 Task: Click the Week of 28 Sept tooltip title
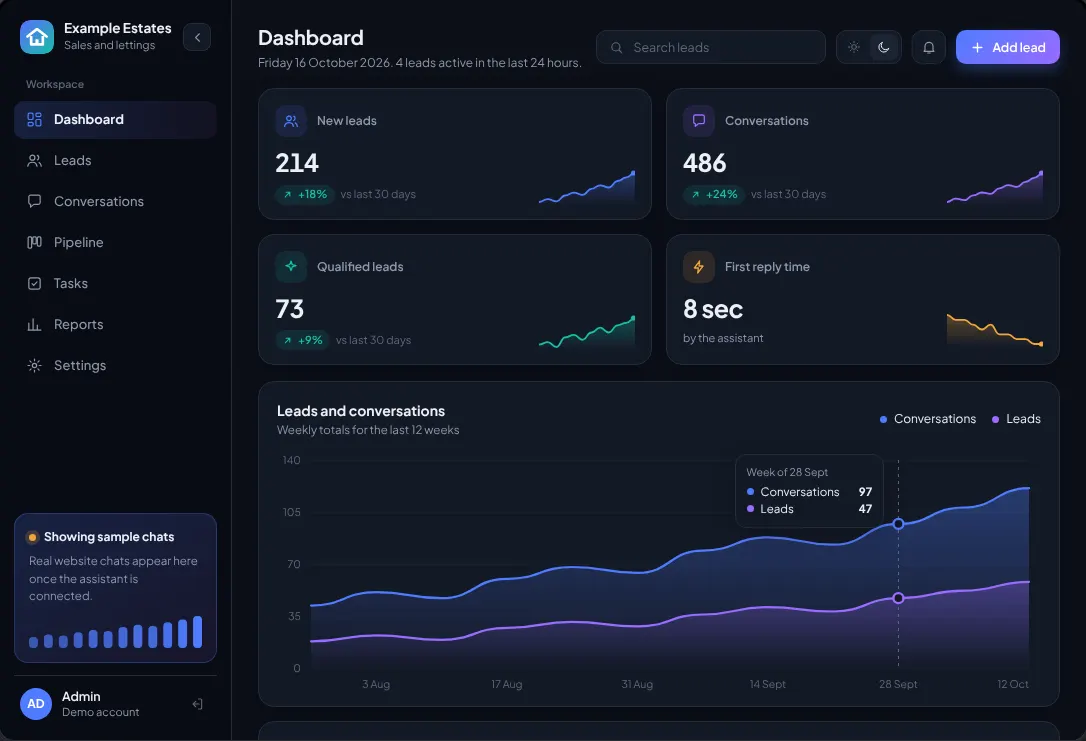787,472
